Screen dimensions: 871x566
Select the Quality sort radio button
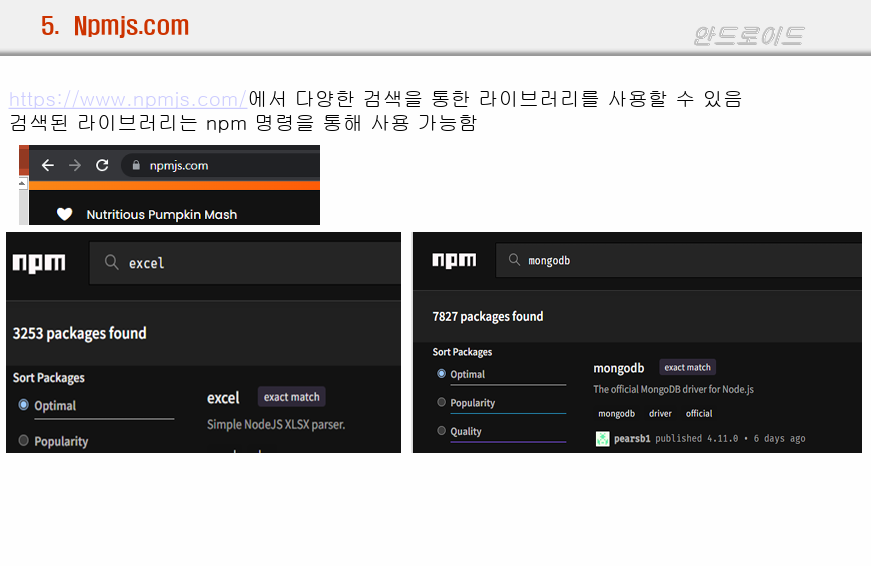tap(442, 430)
